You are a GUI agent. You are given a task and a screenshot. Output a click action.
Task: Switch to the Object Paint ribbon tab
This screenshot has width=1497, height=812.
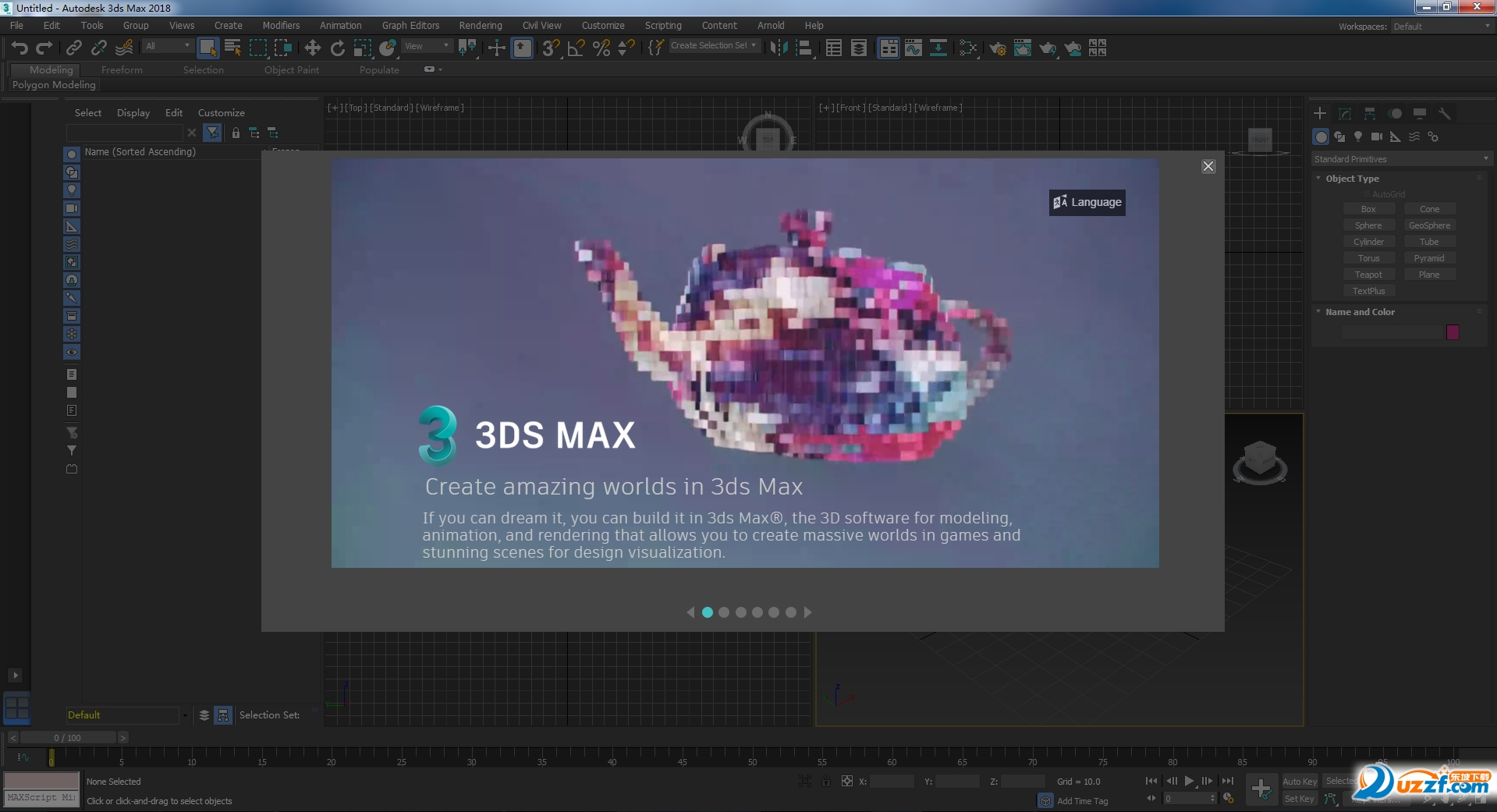pyautogui.click(x=292, y=69)
